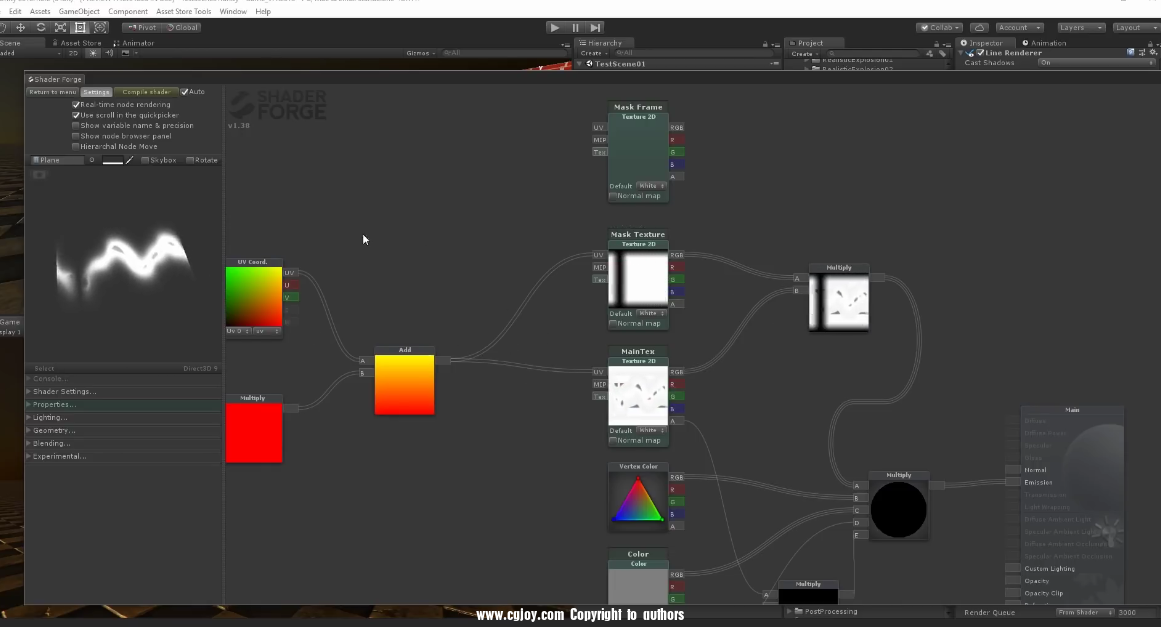The width and height of the screenshot is (1161, 627).
Task: Click the Compile shader button
Action: pyautogui.click(x=146, y=92)
